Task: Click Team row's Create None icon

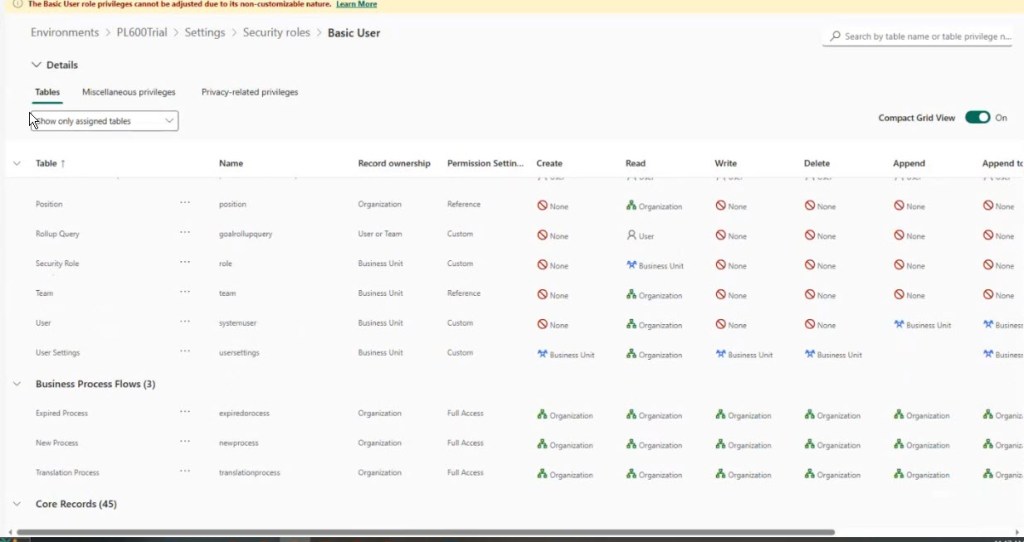Action: coord(542,295)
